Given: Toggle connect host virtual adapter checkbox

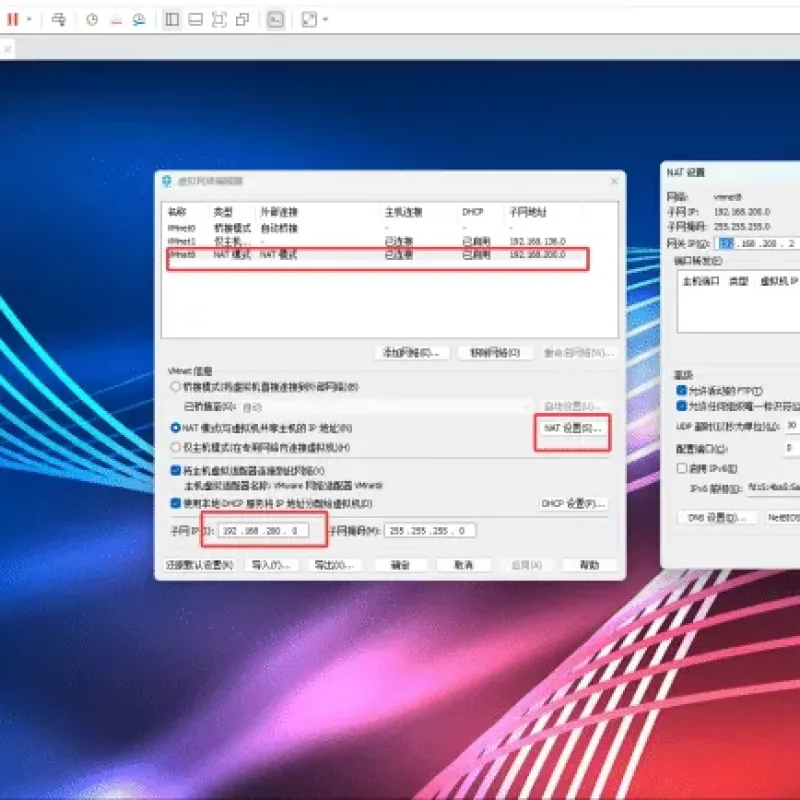Looking at the screenshot, I should pyautogui.click(x=176, y=470).
